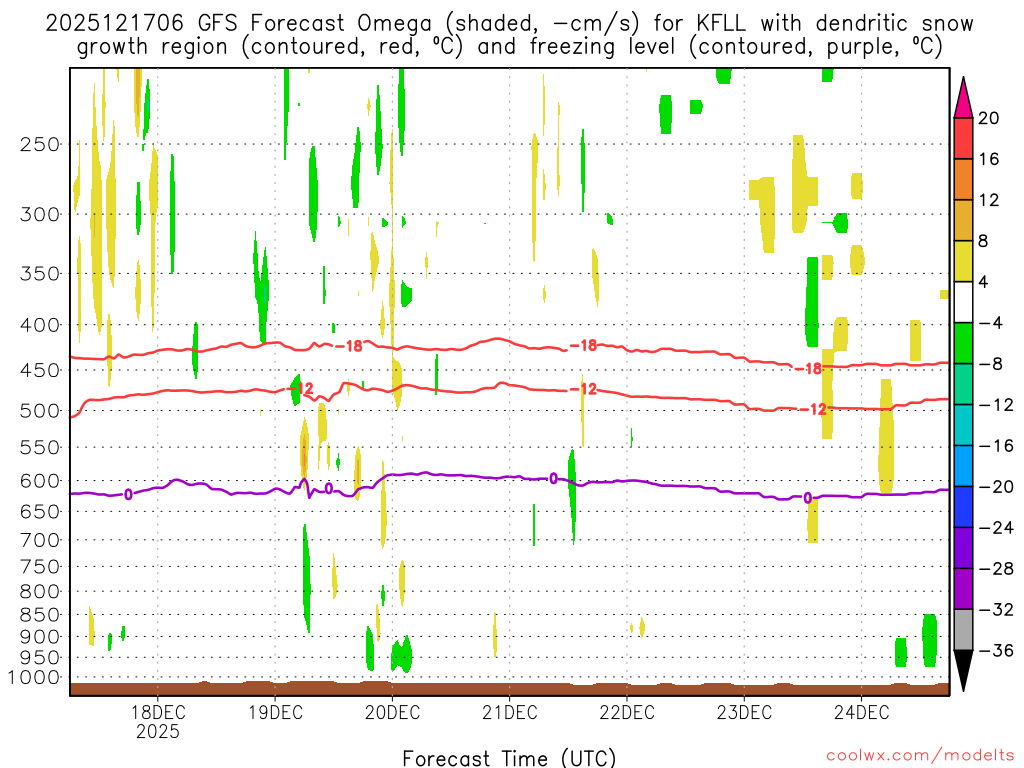Click the colorbar value label 20
The image size is (1024, 768).
(989, 118)
